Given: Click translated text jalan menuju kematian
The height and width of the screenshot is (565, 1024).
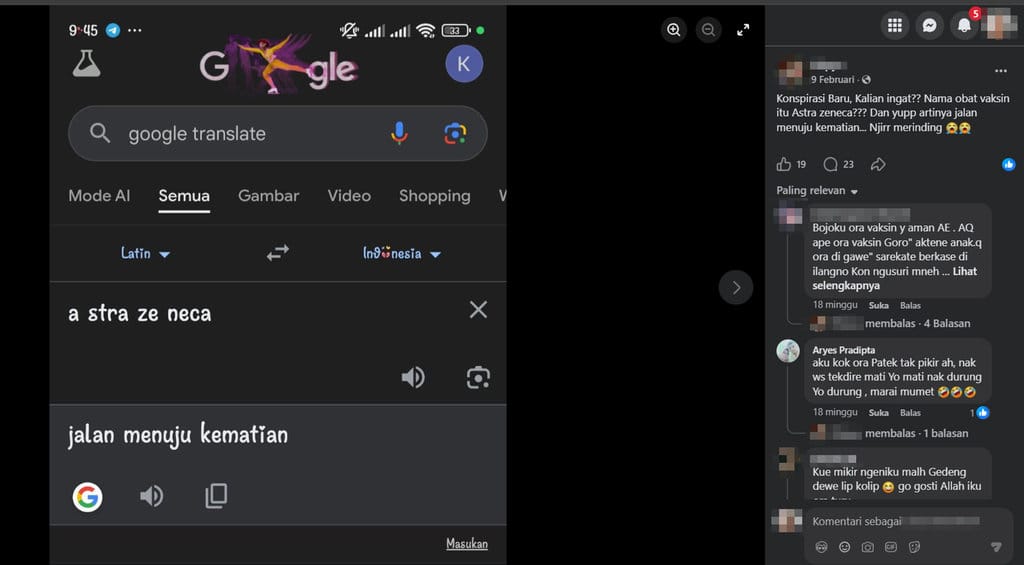Looking at the screenshot, I should click(x=178, y=434).
